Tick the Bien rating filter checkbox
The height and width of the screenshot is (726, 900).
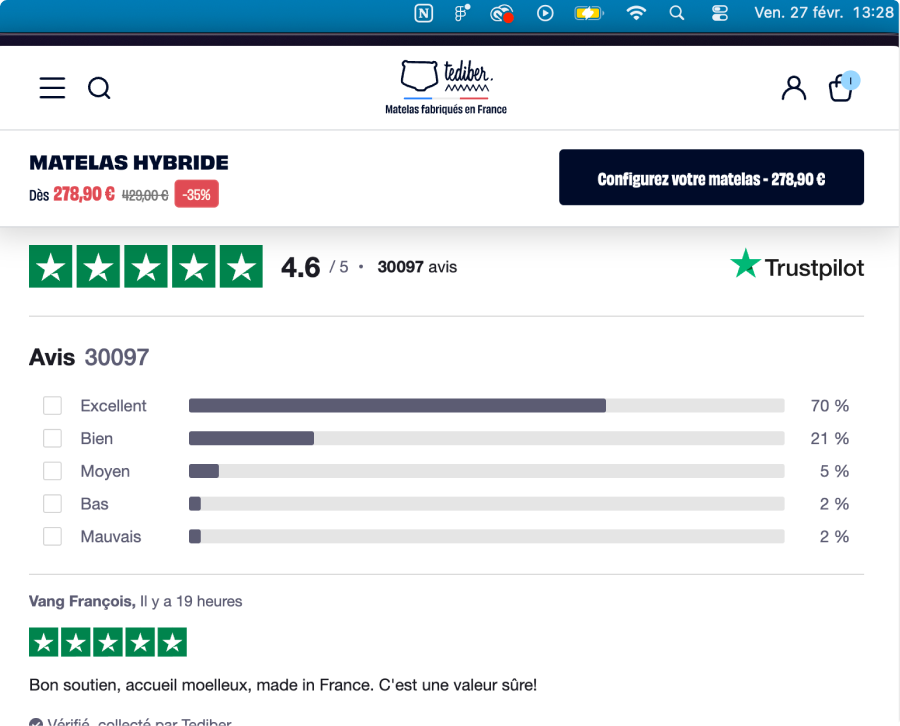tap(52, 438)
